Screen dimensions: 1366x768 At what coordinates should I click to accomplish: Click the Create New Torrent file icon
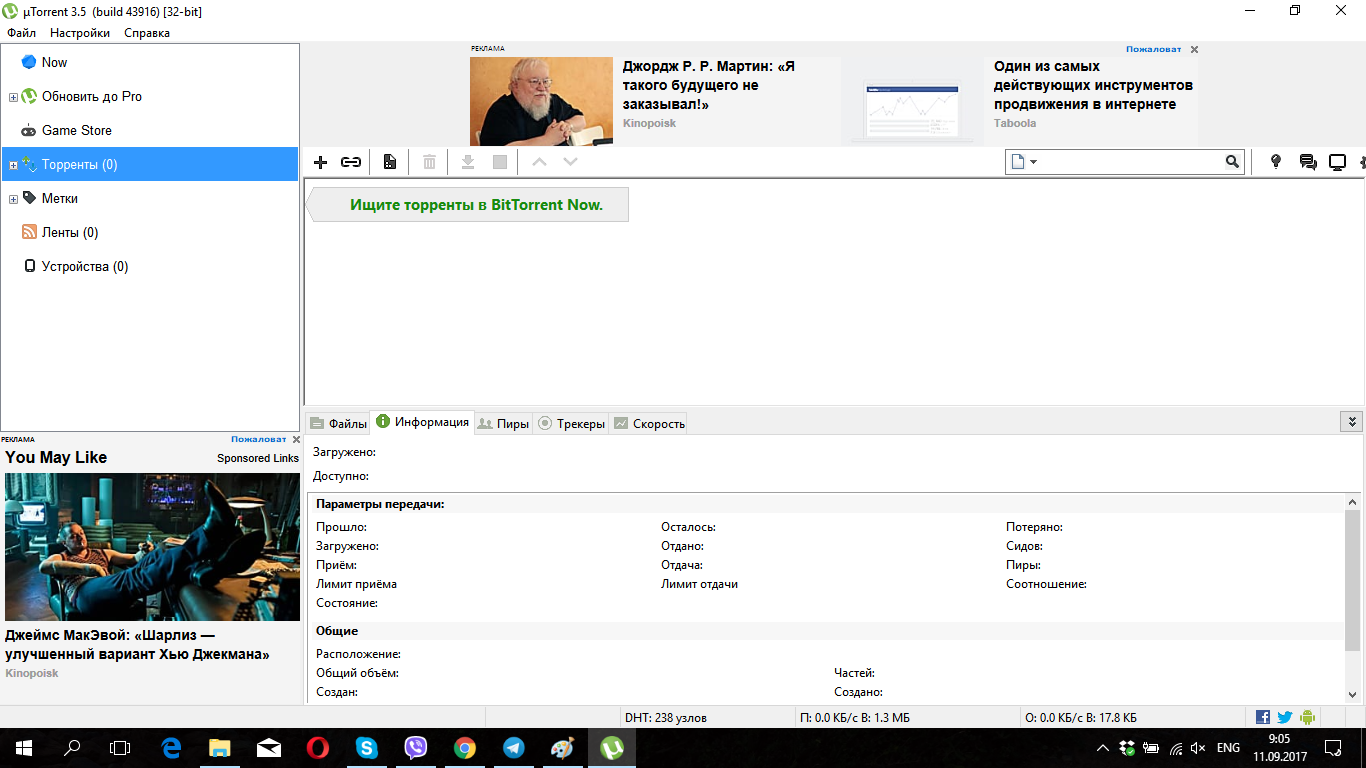[x=390, y=162]
